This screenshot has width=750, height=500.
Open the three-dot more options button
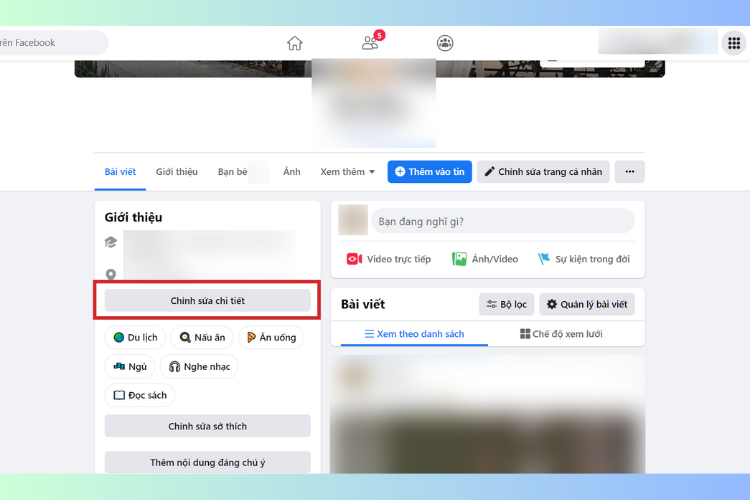pyautogui.click(x=629, y=172)
